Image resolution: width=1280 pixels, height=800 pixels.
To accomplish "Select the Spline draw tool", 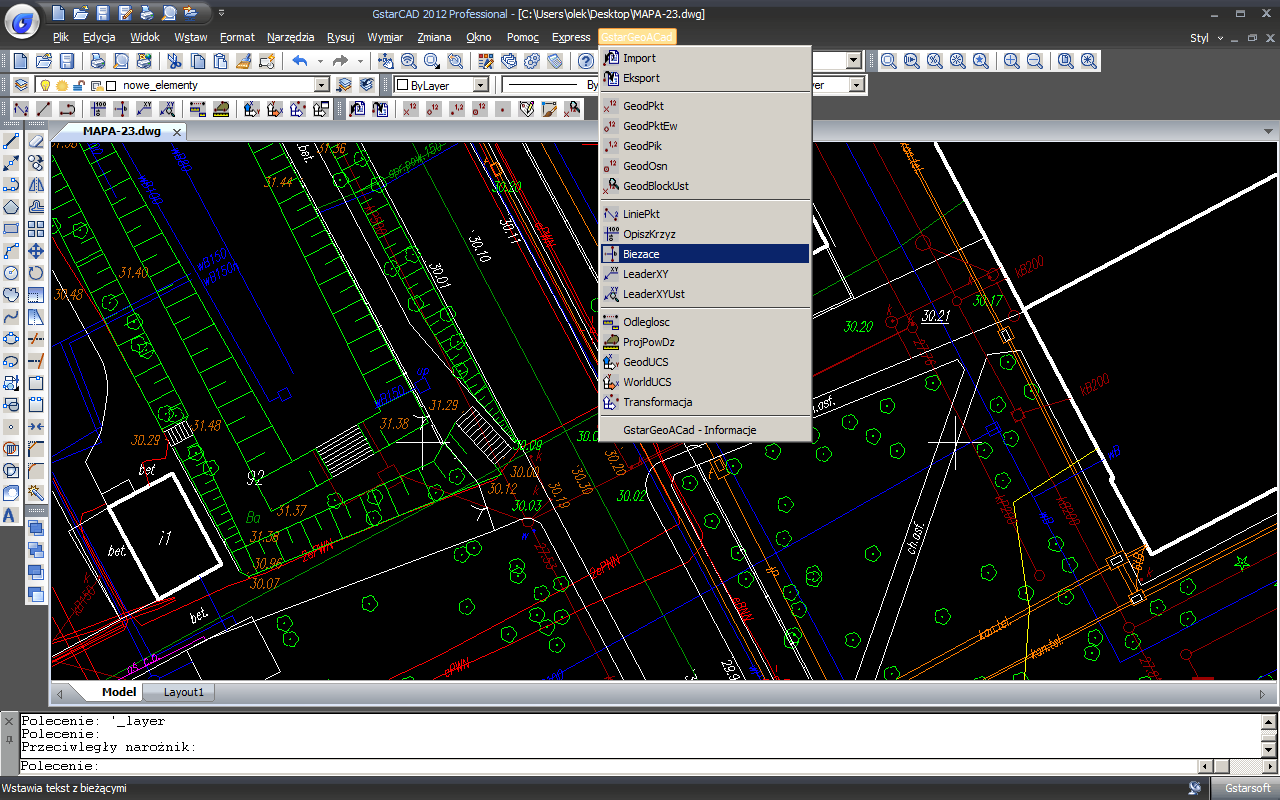I will [12, 317].
